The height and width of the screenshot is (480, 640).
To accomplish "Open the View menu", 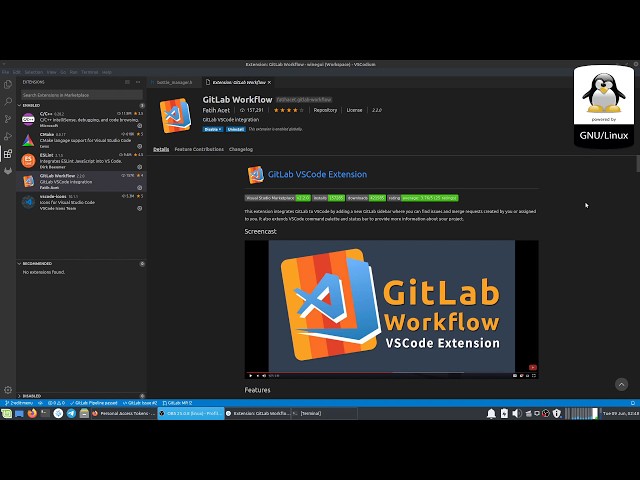I will [51, 72].
